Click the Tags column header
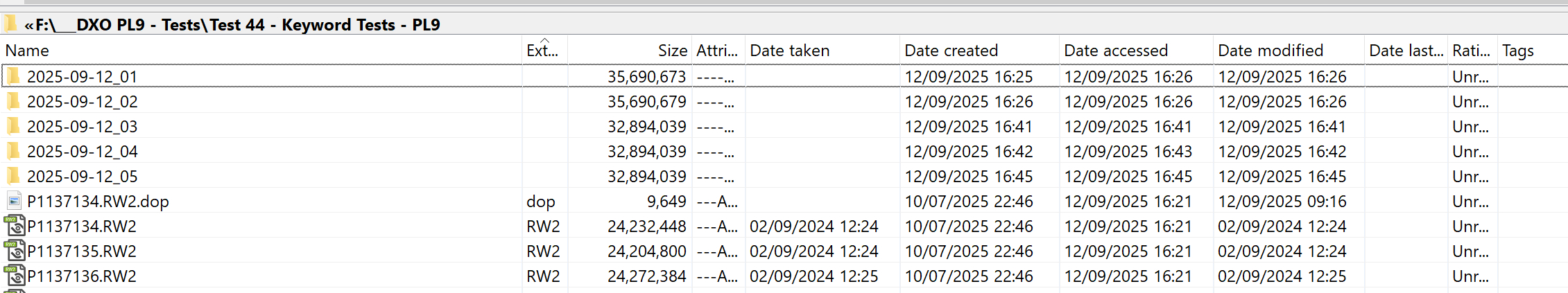 pyautogui.click(x=1518, y=51)
